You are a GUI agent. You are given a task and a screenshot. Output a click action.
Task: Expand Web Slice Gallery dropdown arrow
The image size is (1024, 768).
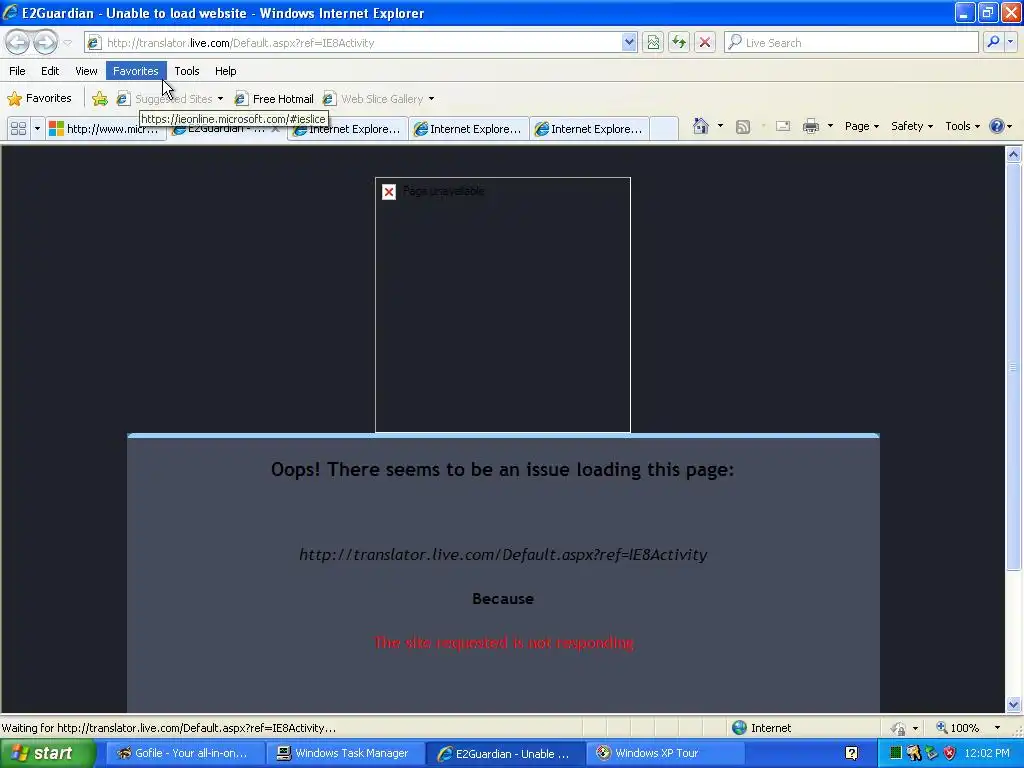pyautogui.click(x=431, y=99)
